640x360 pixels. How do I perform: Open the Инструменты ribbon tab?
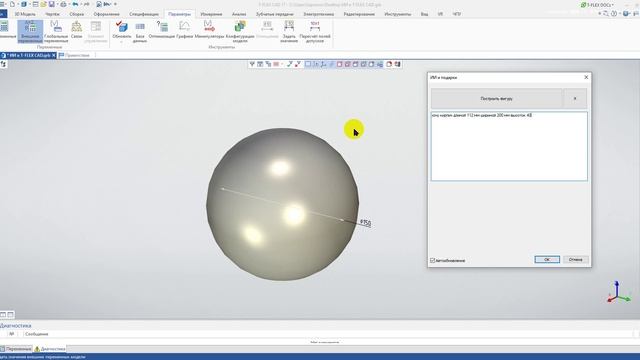[398, 14]
